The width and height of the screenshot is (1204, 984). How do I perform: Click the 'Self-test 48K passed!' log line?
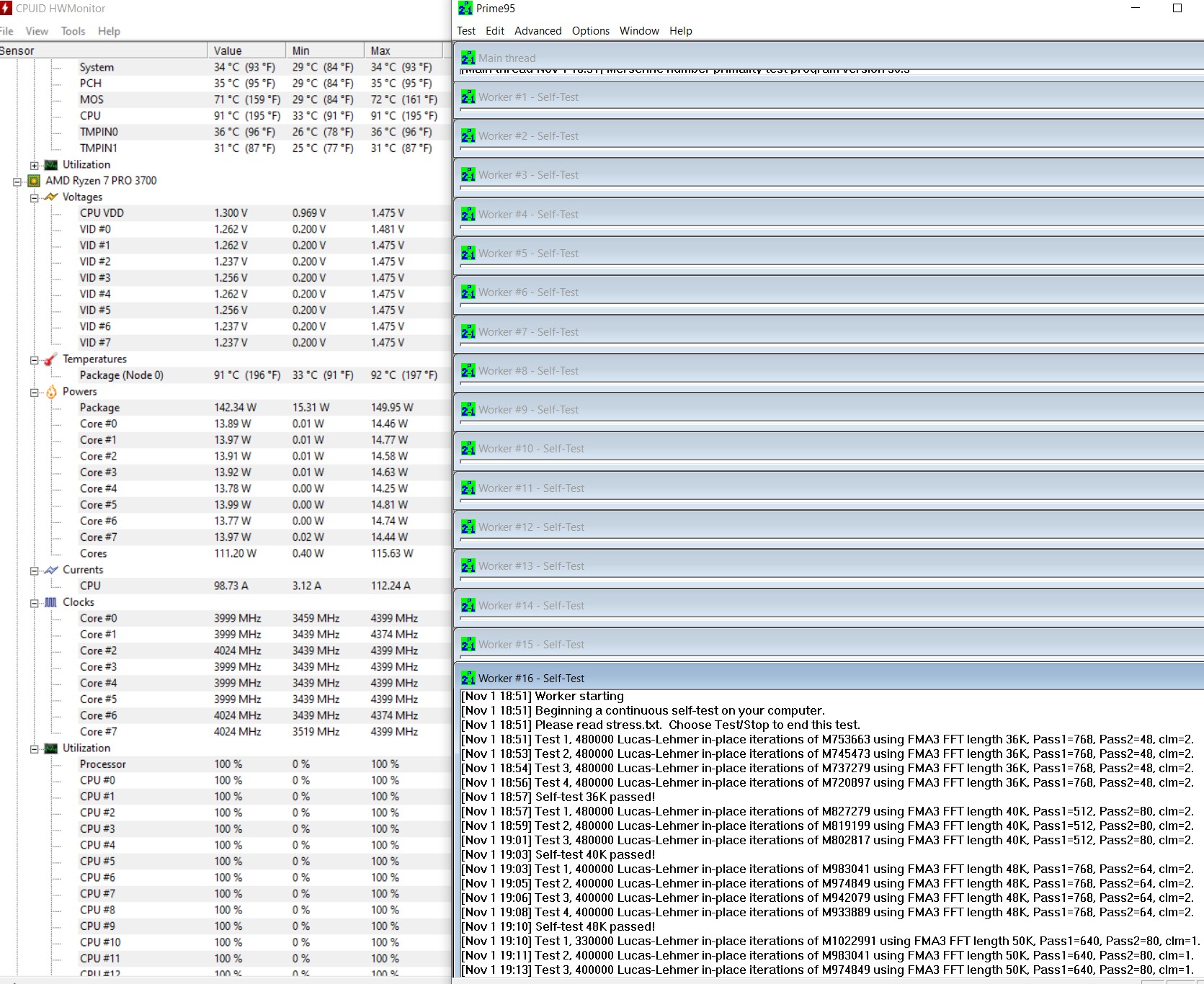click(x=558, y=926)
